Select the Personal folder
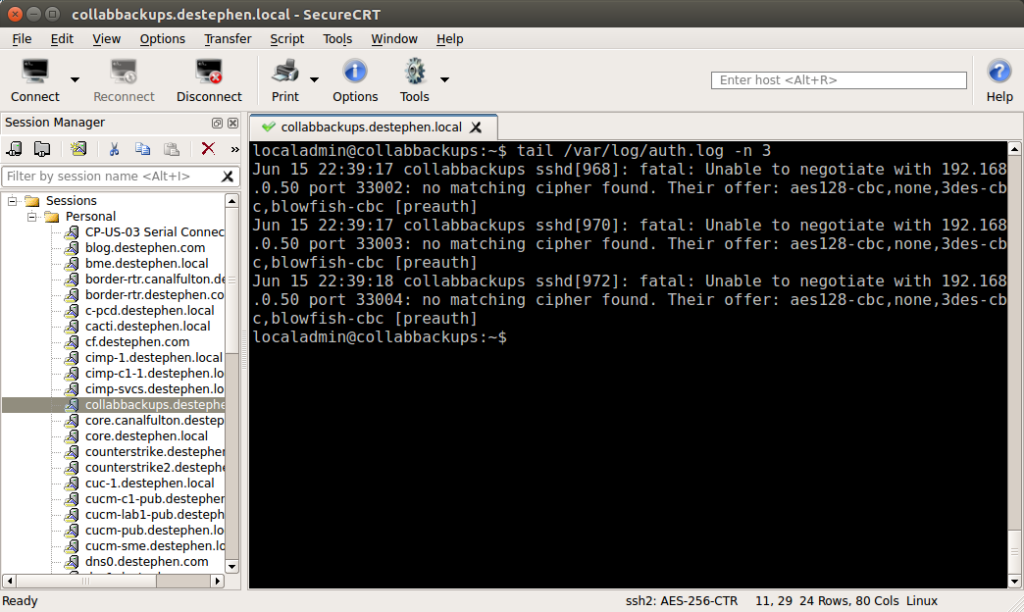Image resolution: width=1024 pixels, height=612 pixels. pos(90,216)
